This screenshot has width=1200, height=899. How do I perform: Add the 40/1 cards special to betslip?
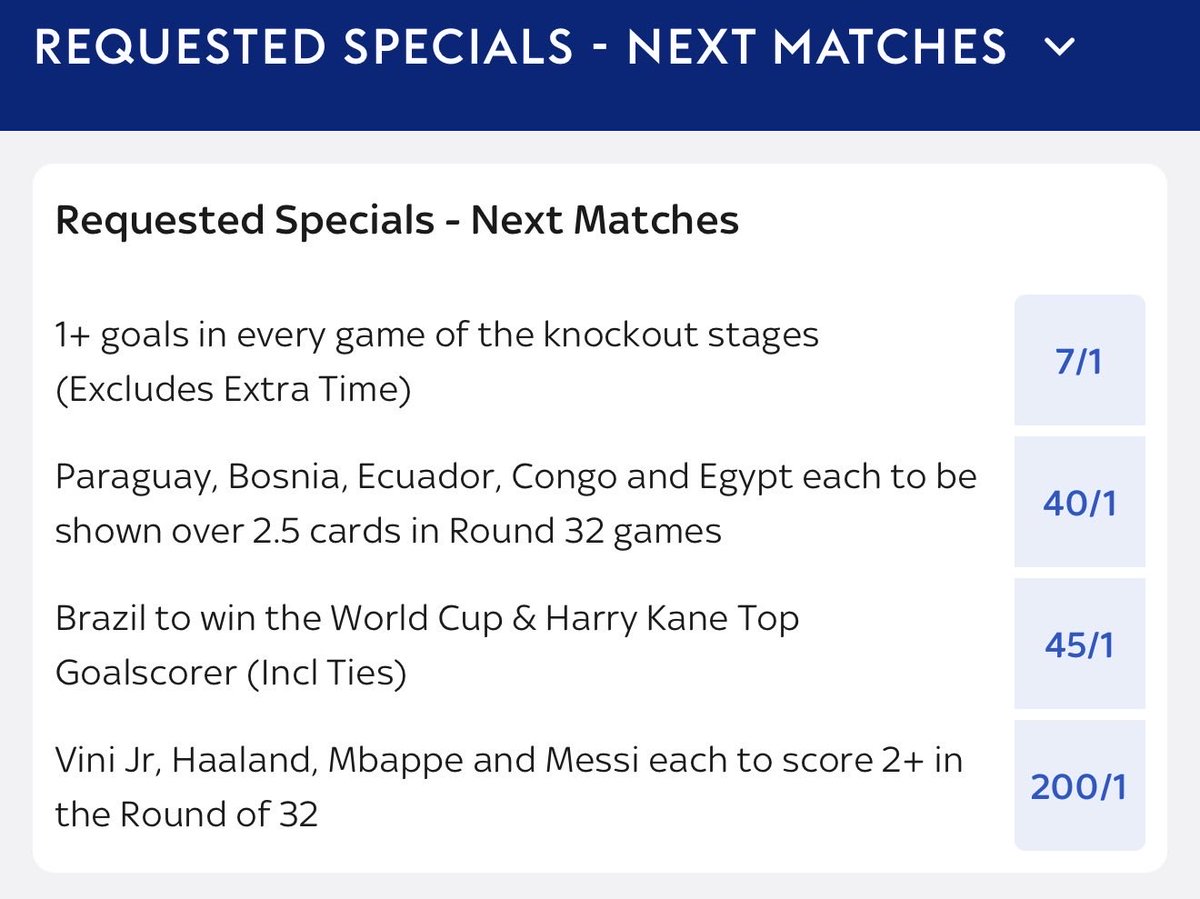[x=1079, y=502]
